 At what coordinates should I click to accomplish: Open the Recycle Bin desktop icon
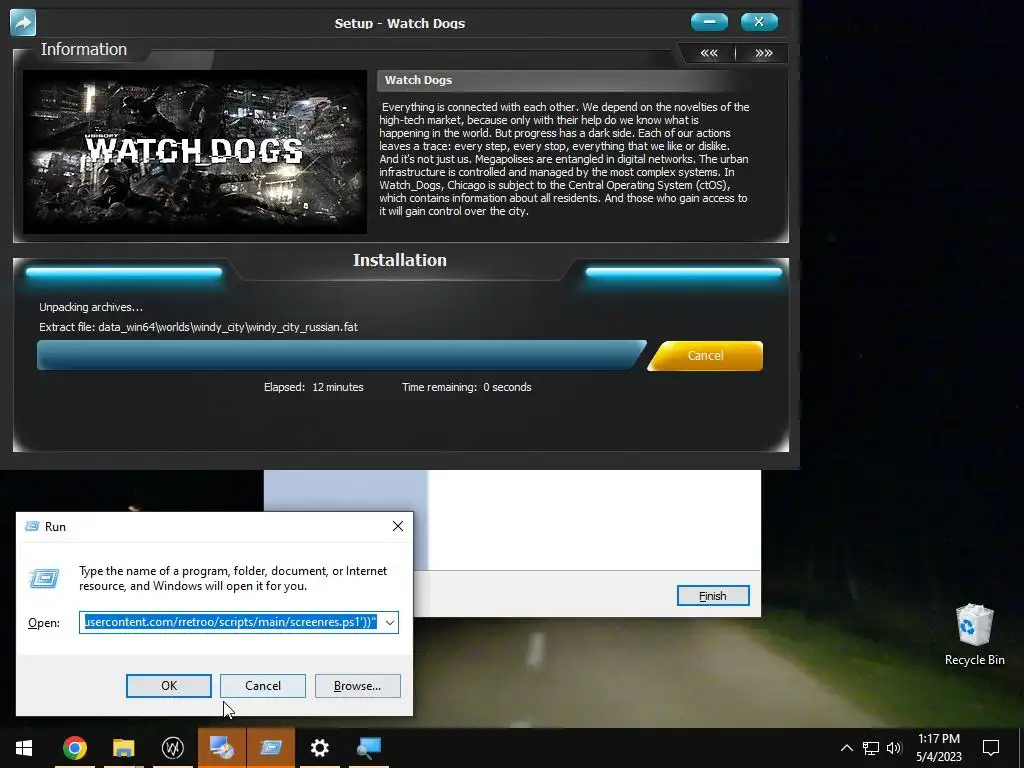click(x=974, y=635)
